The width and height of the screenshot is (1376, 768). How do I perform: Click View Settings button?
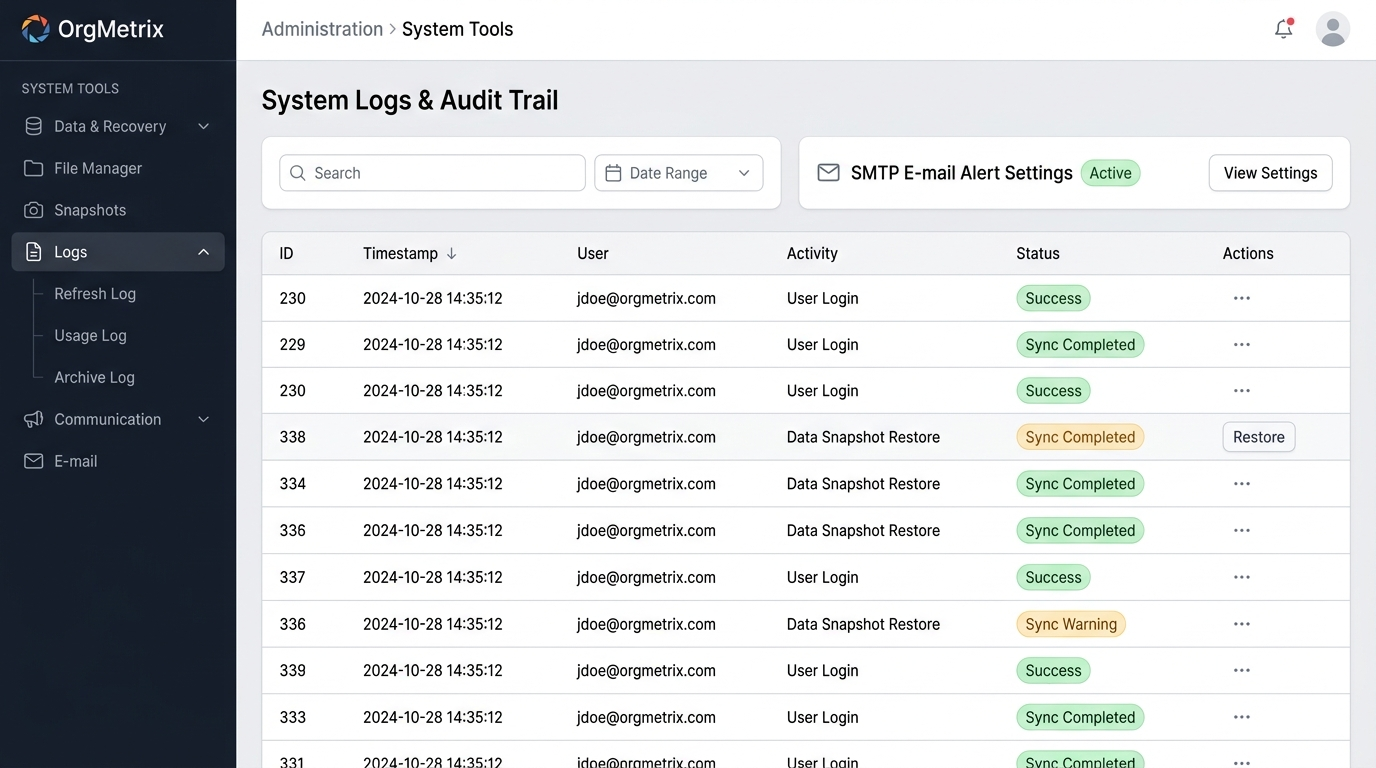(1270, 173)
